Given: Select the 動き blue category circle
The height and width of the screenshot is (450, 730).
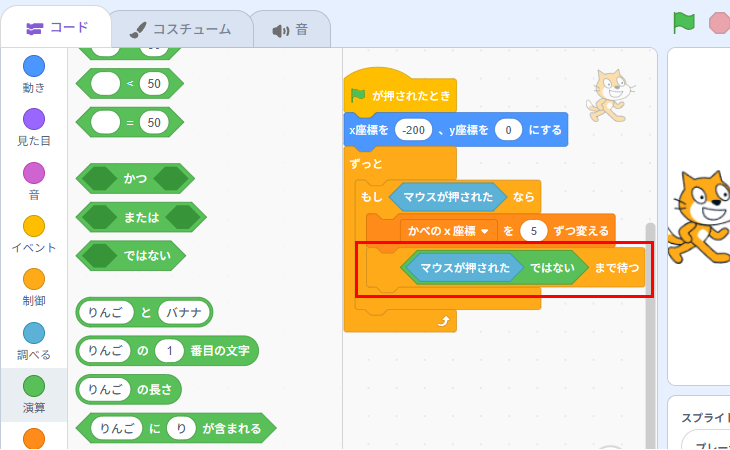Looking at the screenshot, I should tap(34, 66).
